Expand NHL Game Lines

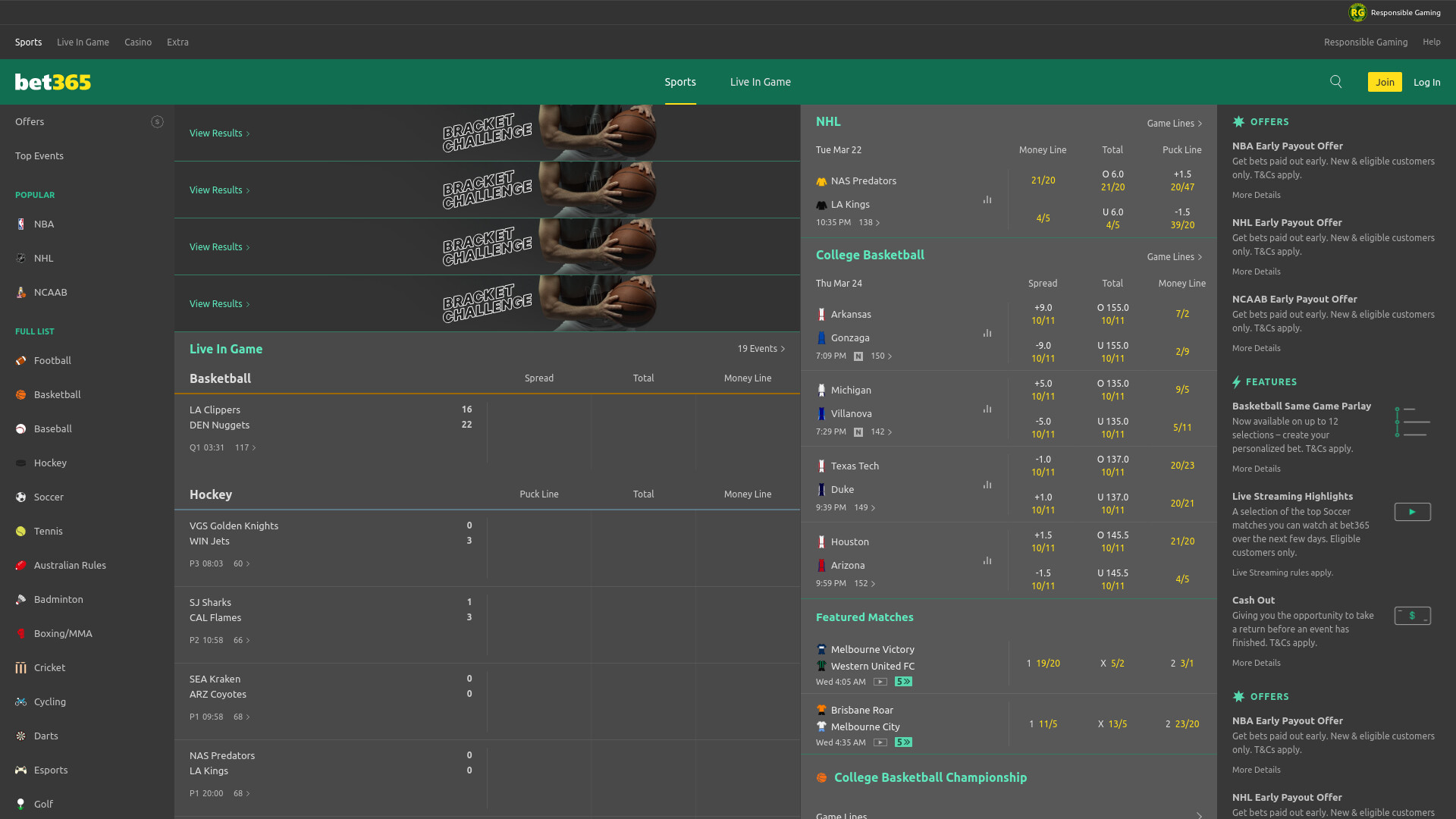(1175, 123)
